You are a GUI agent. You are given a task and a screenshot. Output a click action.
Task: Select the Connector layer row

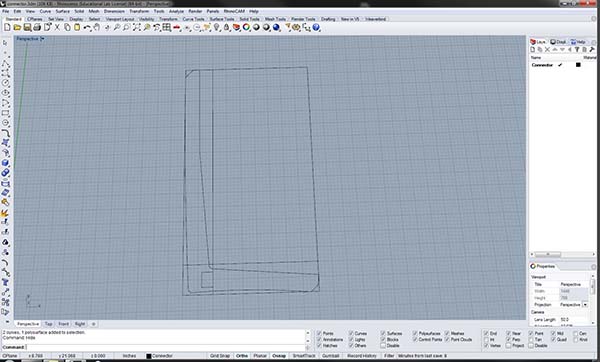pyautogui.click(x=562, y=65)
